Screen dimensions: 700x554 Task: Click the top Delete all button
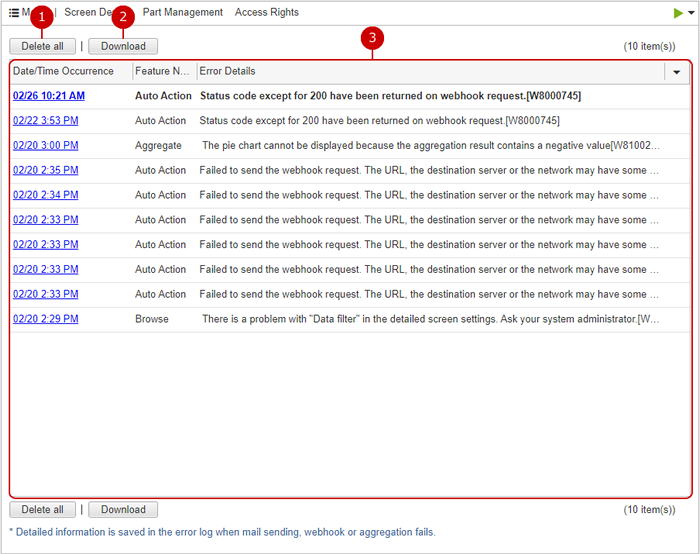[x=42, y=46]
